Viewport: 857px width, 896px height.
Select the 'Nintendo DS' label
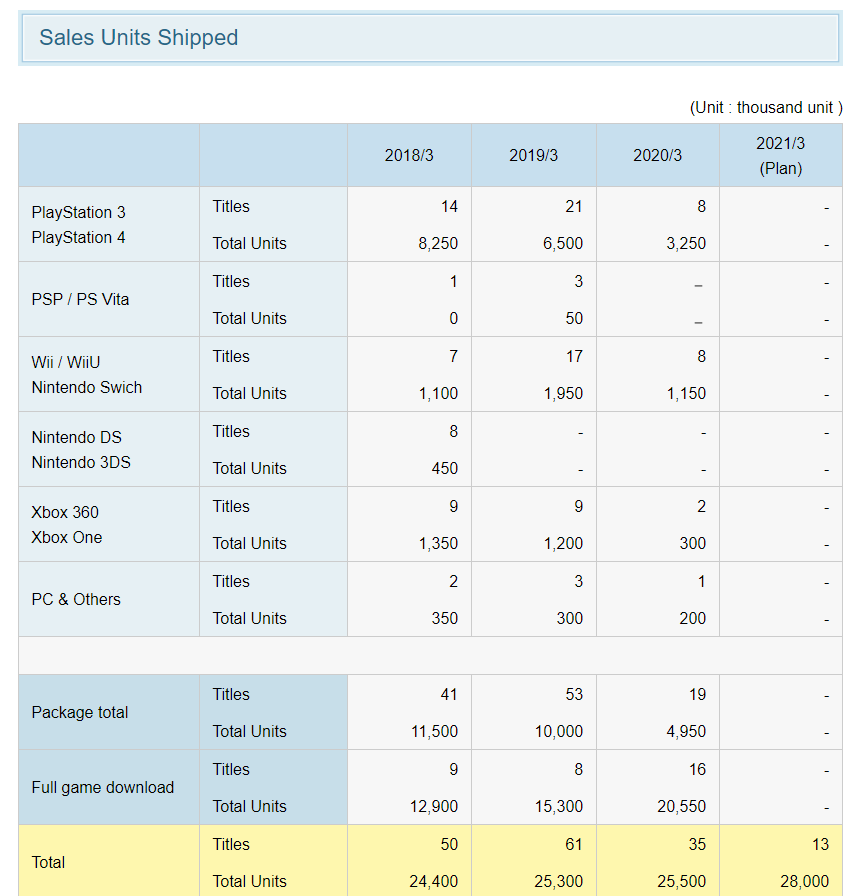[77, 438]
